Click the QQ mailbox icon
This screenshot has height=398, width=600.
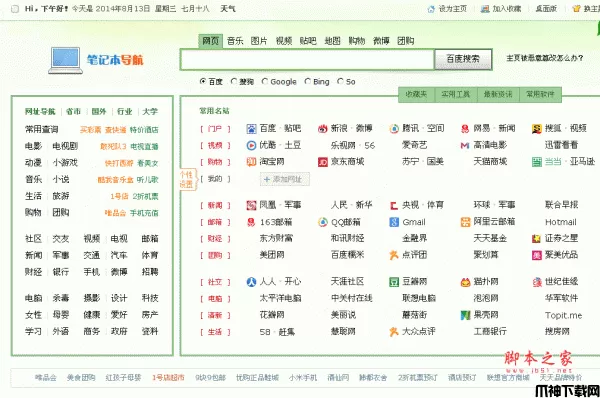click(x=323, y=222)
